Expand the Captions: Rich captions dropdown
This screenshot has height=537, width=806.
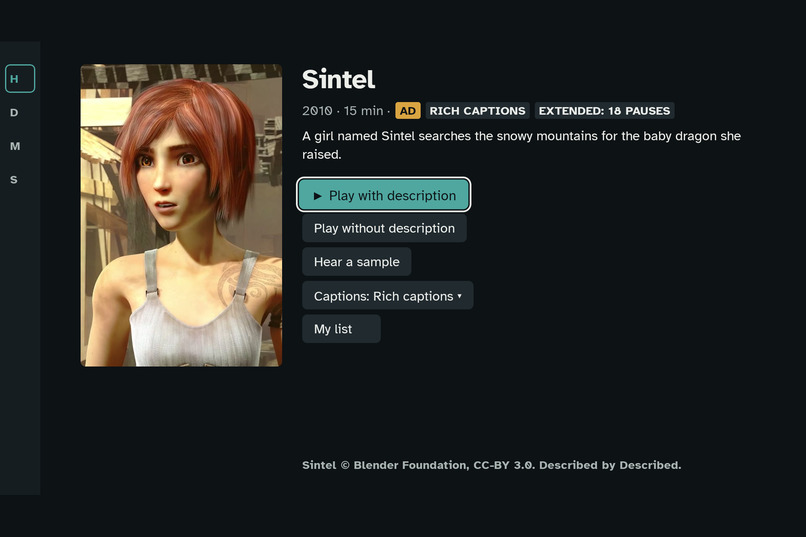tap(388, 295)
